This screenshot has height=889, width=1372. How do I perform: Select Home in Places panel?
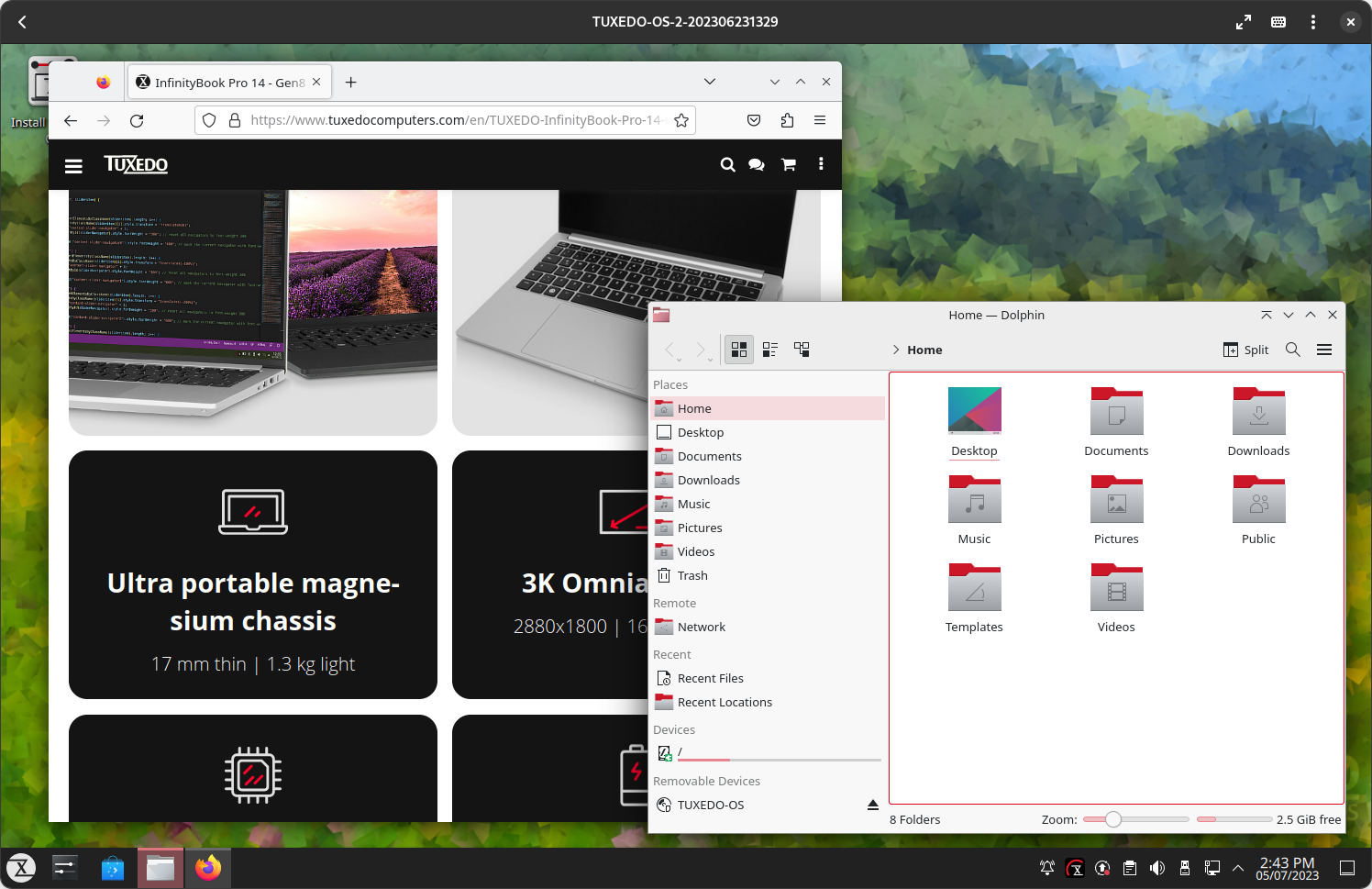coord(768,408)
